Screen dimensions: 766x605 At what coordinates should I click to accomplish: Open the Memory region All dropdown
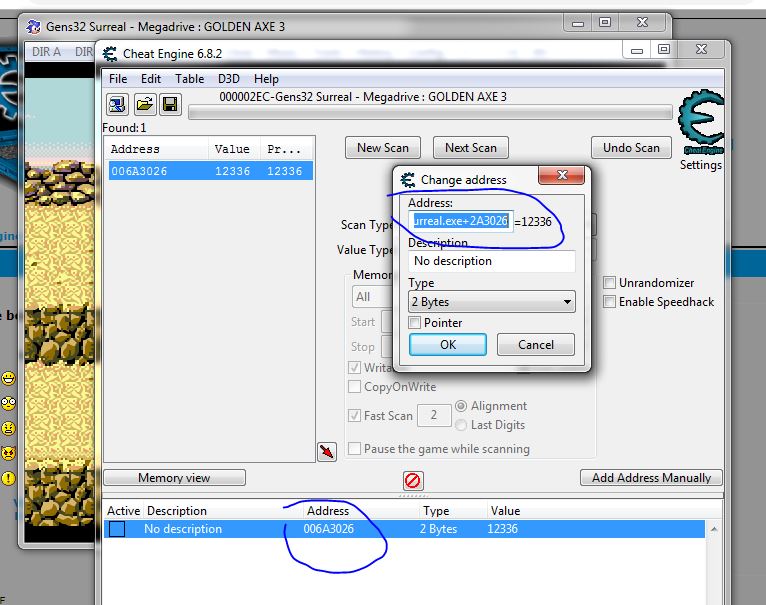(x=372, y=297)
